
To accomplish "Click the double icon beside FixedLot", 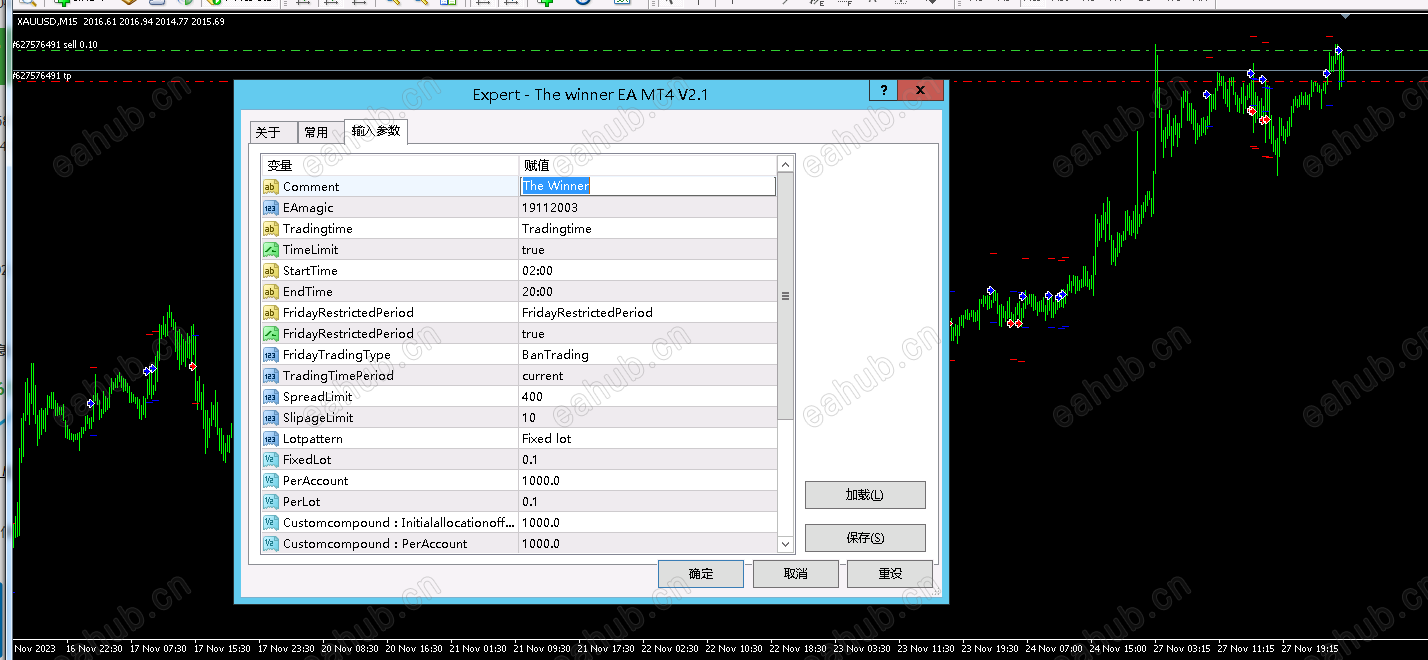I will (x=270, y=460).
